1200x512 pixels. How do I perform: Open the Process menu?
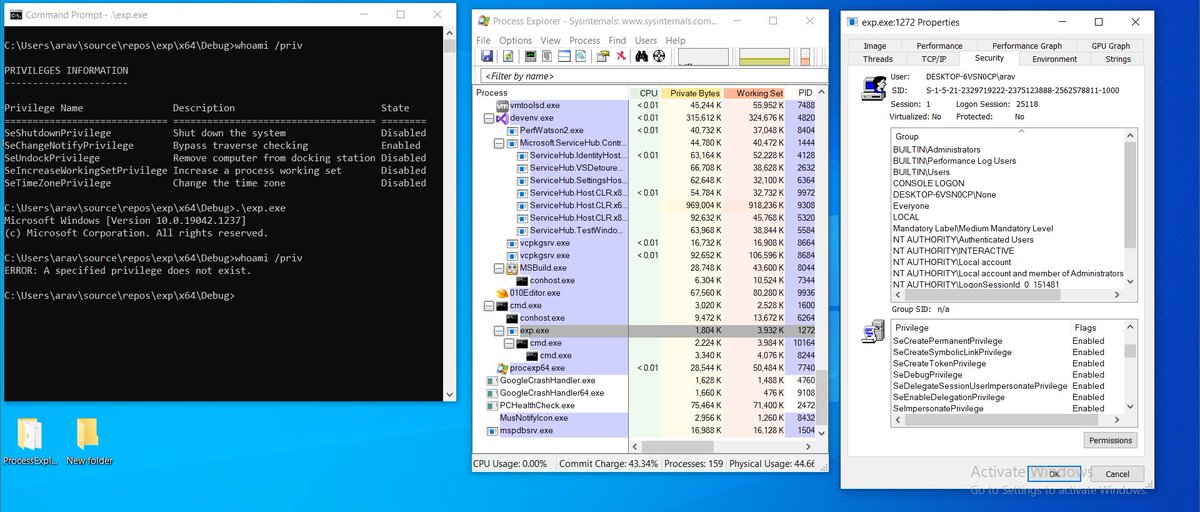pyautogui.click(x=585, y=40)
